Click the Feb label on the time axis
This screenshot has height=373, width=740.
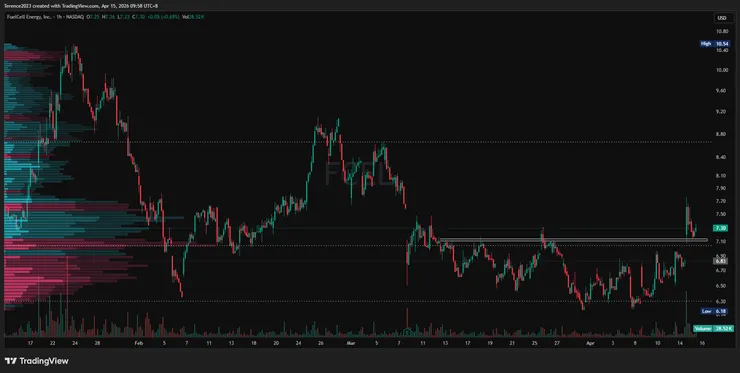click(138, 343)
